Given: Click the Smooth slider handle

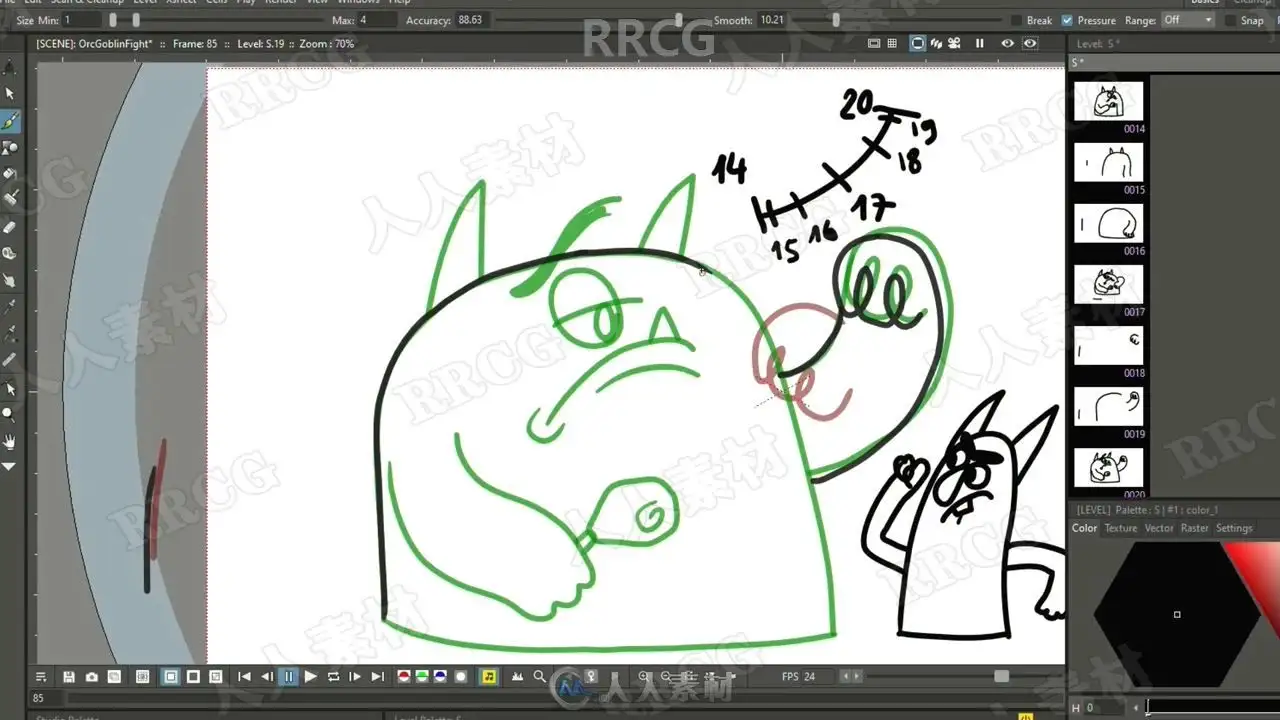Looking at the screenshot, I should [836, 20].
